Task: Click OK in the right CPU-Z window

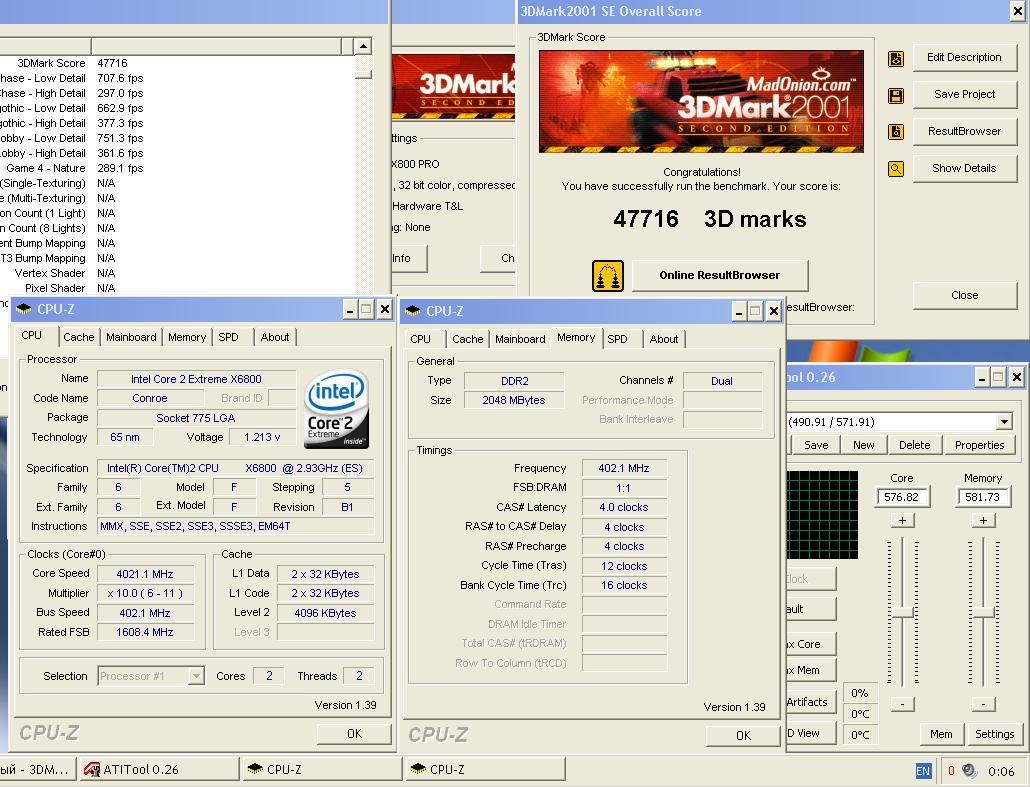Action: coord(743,736)
